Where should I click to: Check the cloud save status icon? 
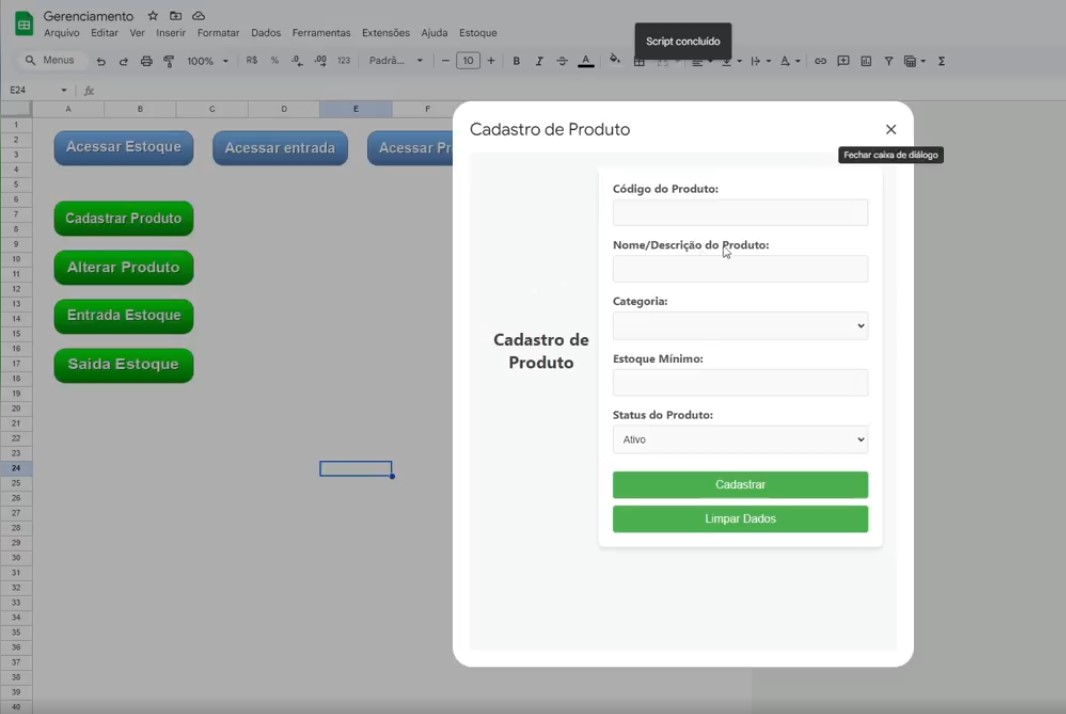pyautogui.click(x=199, y=16)
